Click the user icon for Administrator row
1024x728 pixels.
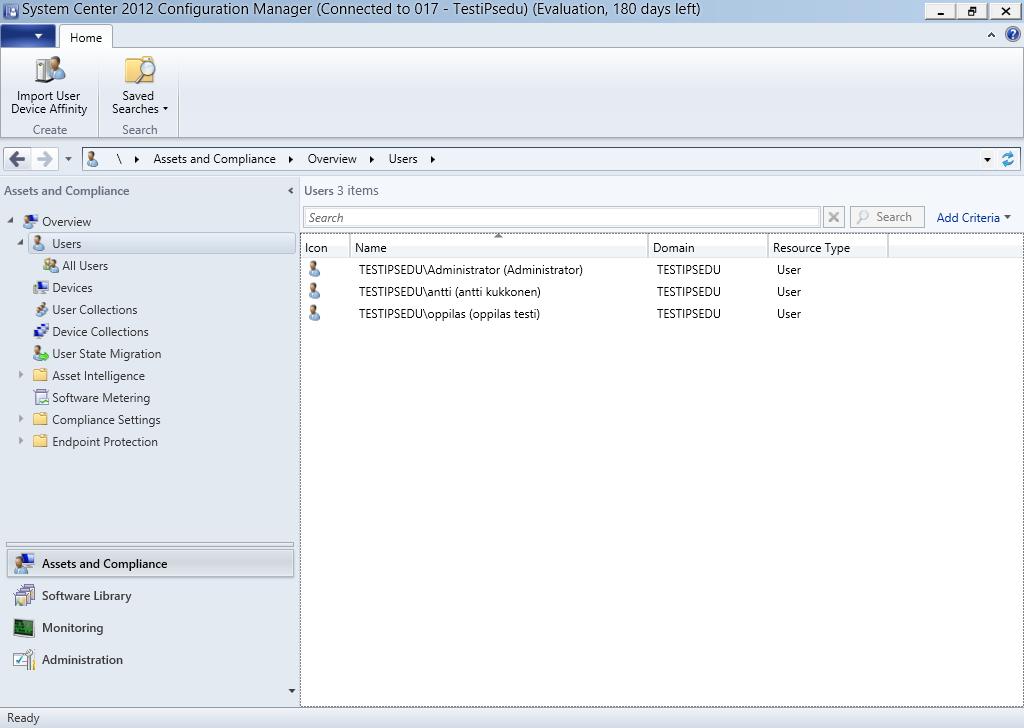point(315,269)
